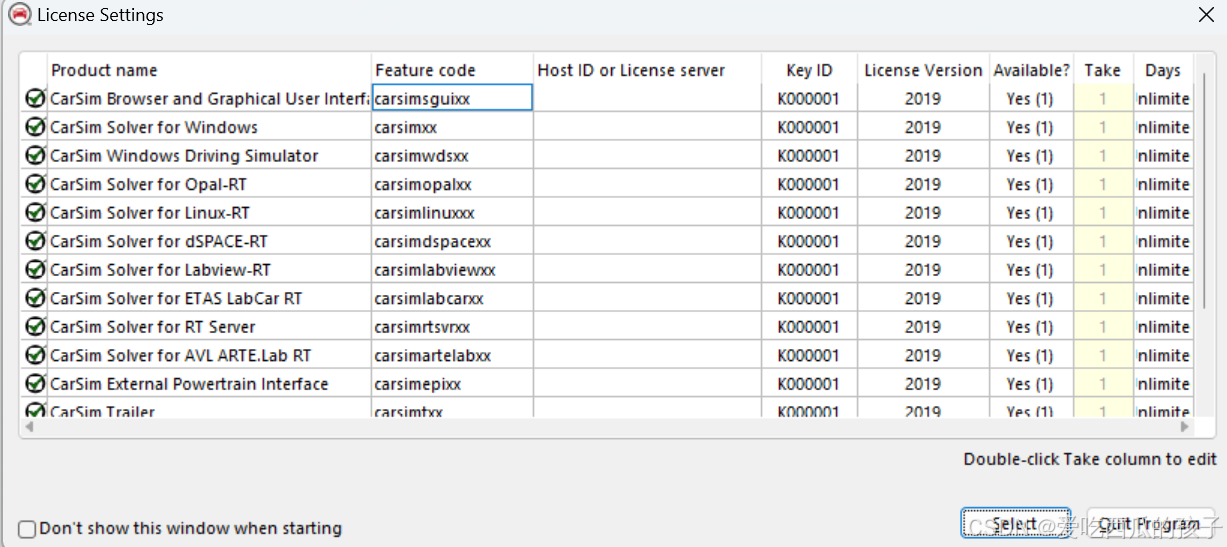Click Yes (1) in ETAS LabCar RT row
Screen dimensions: 1227x547
coord(1030,298)
